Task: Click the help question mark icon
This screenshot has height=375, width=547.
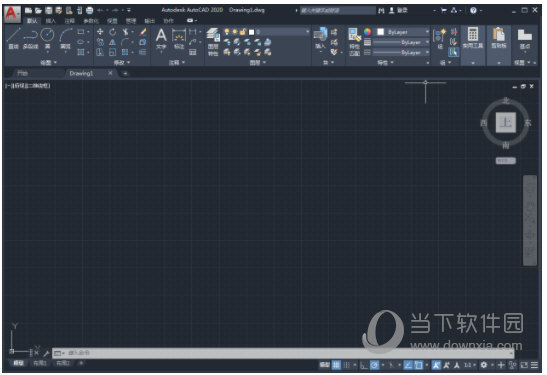Action: [x=473, y=10]
